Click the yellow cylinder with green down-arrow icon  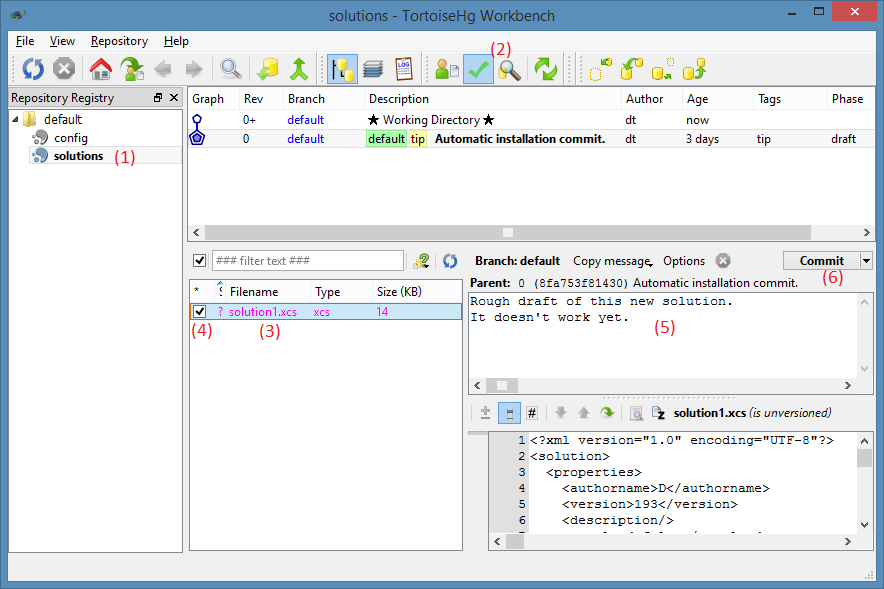267,69
